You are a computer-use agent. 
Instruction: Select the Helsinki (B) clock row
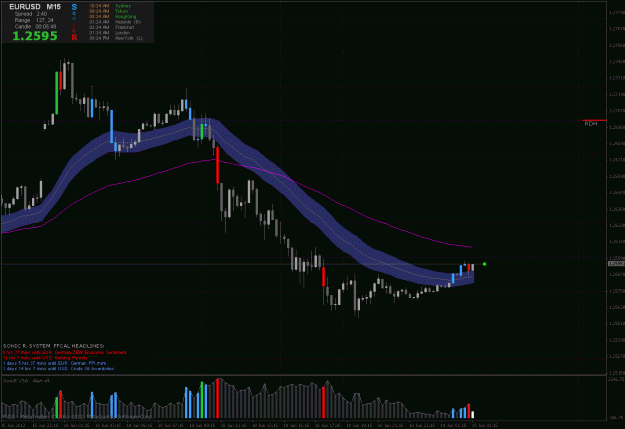pyautogui.click(x=115, y=22)
